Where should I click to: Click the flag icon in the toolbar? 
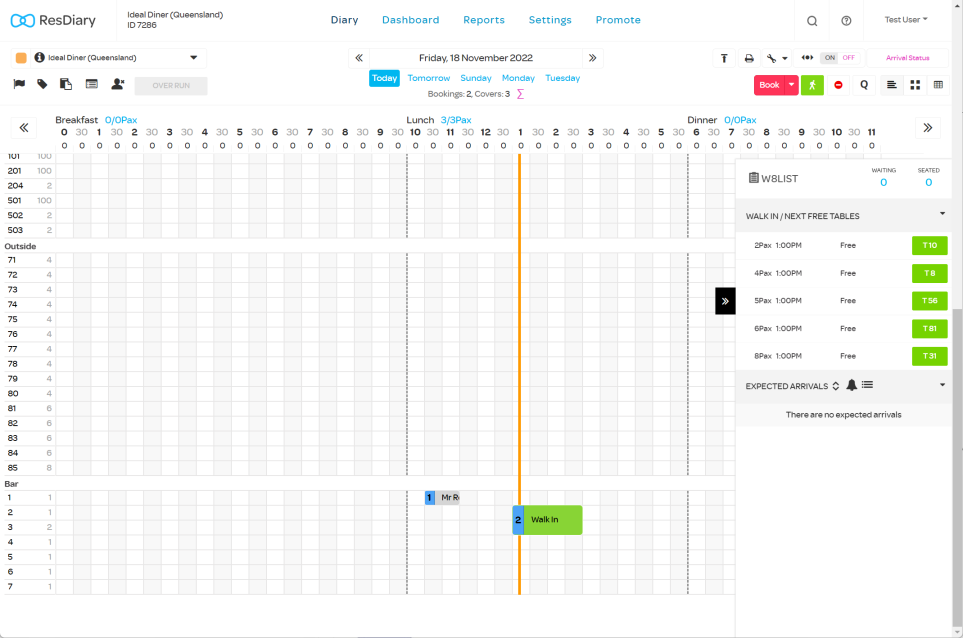(x=18, y=85)
